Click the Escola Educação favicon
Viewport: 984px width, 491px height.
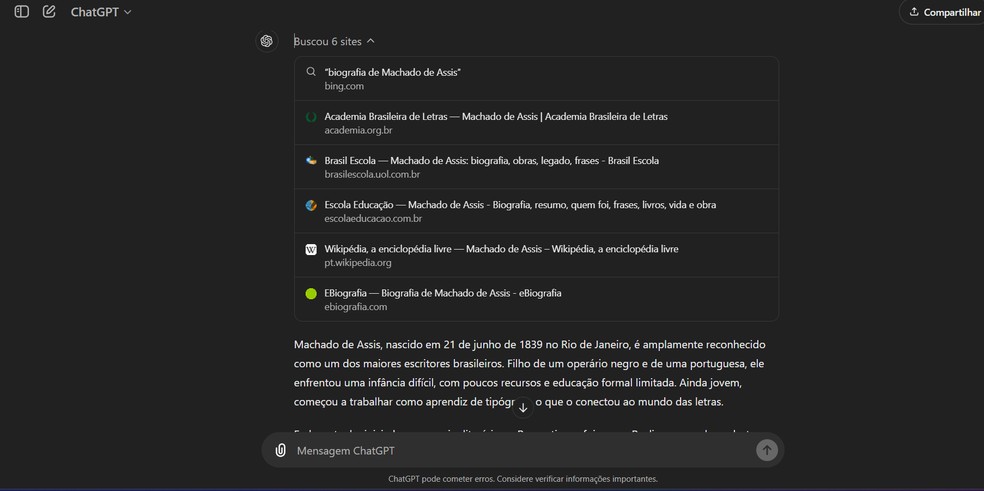click(311, 205)
